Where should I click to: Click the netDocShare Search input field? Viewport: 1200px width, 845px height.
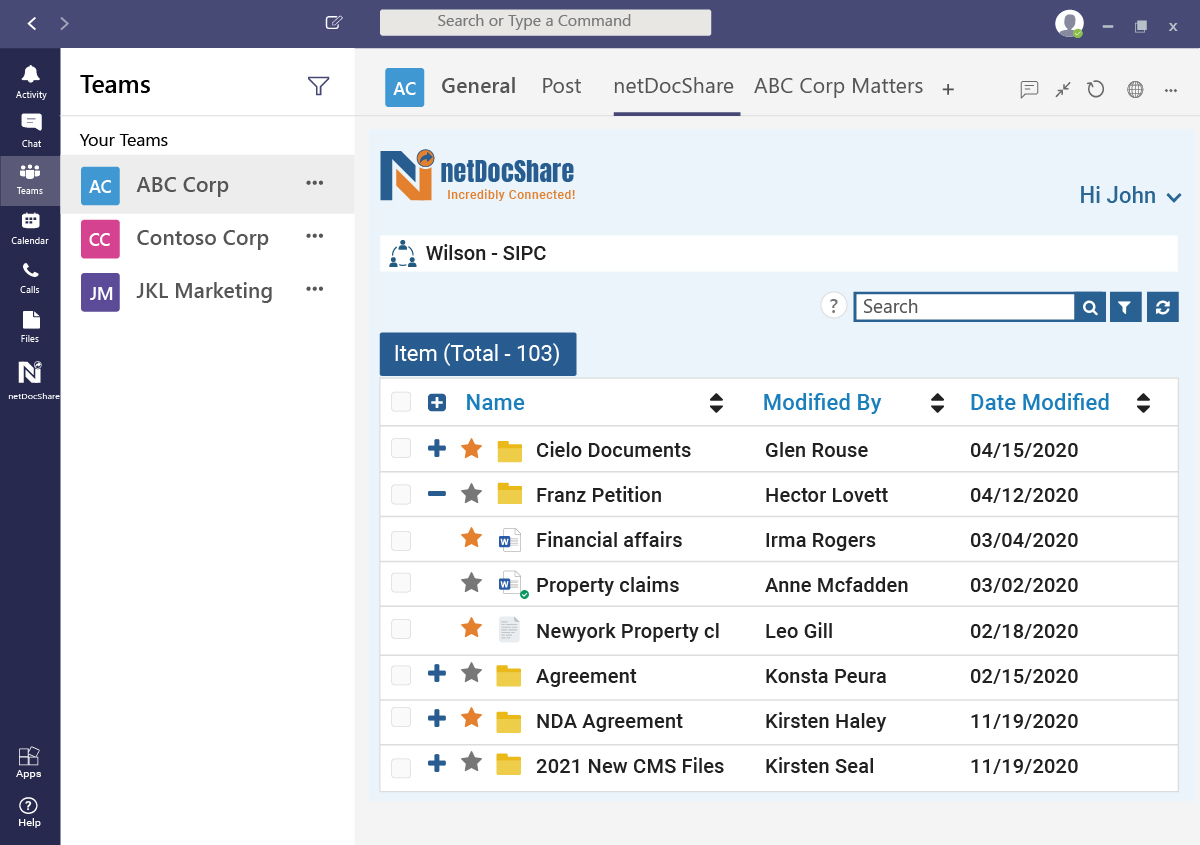pyautogui.click(x=965, y=307)
